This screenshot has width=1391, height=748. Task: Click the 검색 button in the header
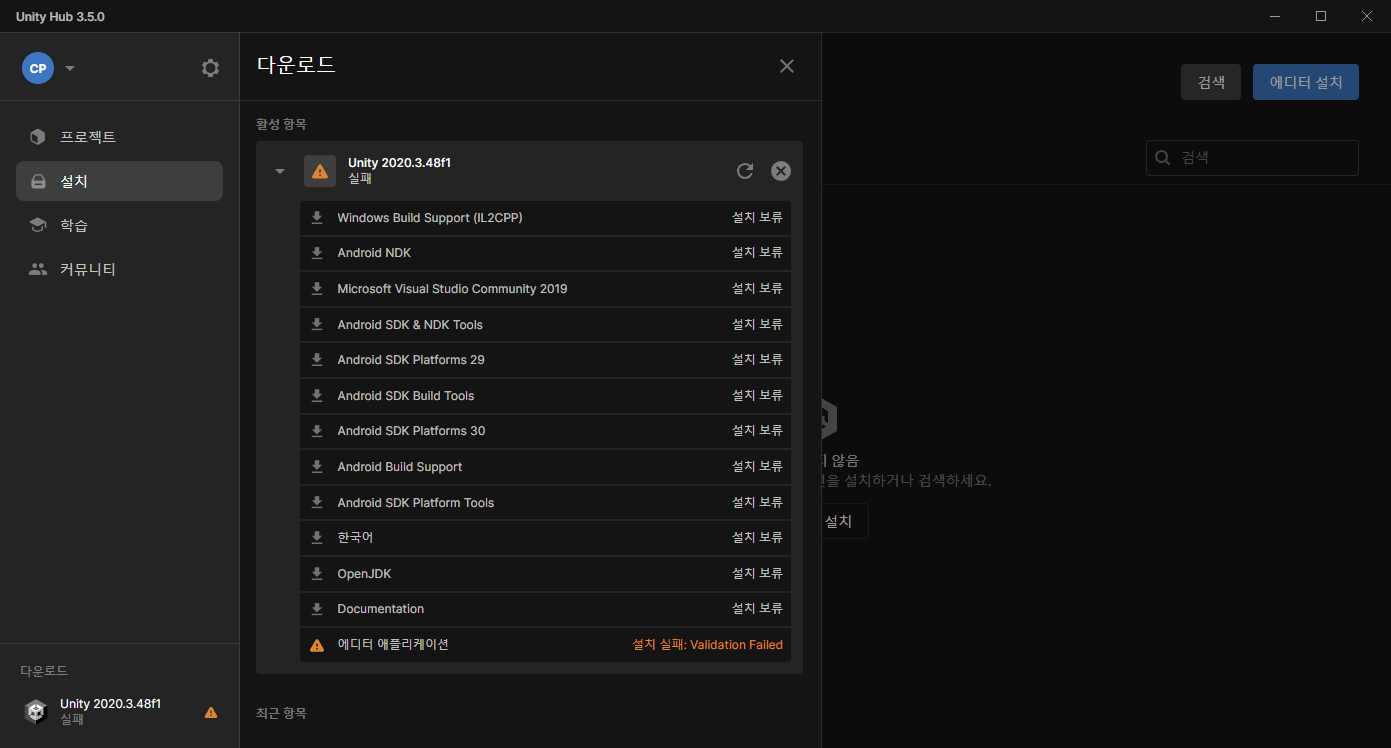[1211, 82]
